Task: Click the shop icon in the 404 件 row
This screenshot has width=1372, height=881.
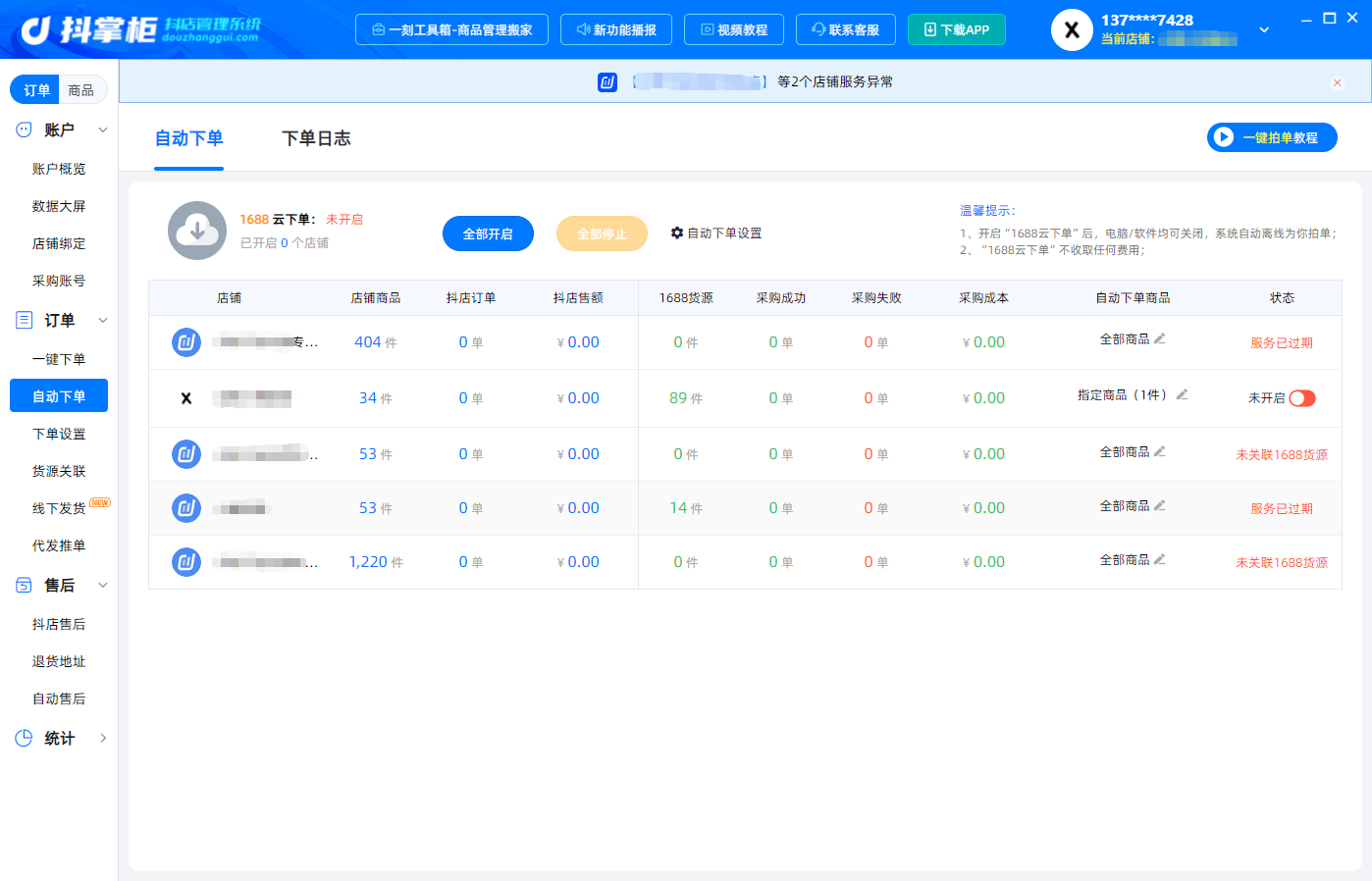Action: click(x=186, y=342)
